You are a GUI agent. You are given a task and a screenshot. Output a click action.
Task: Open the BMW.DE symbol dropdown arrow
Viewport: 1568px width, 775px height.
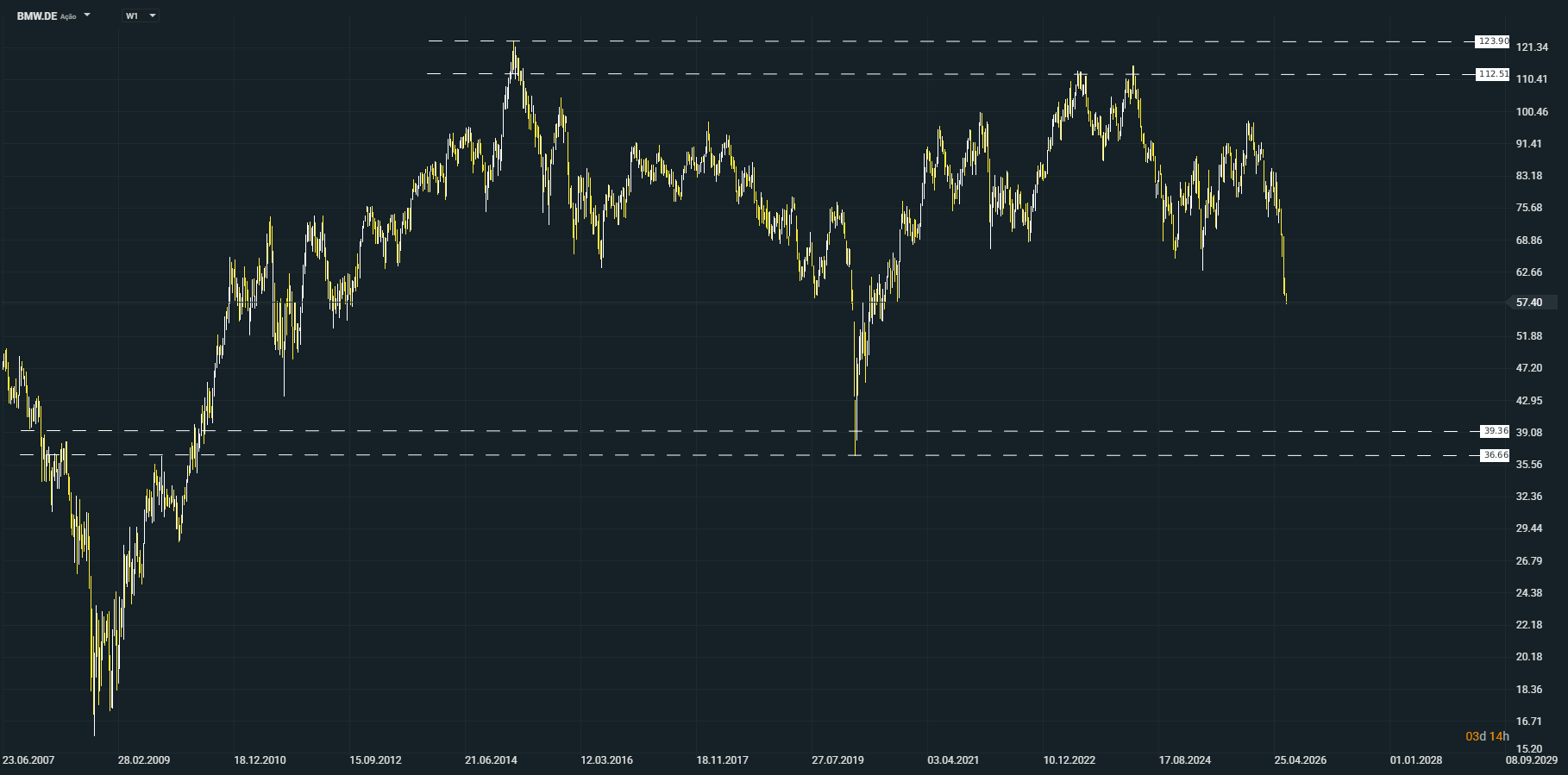click(x=87, y=15)
